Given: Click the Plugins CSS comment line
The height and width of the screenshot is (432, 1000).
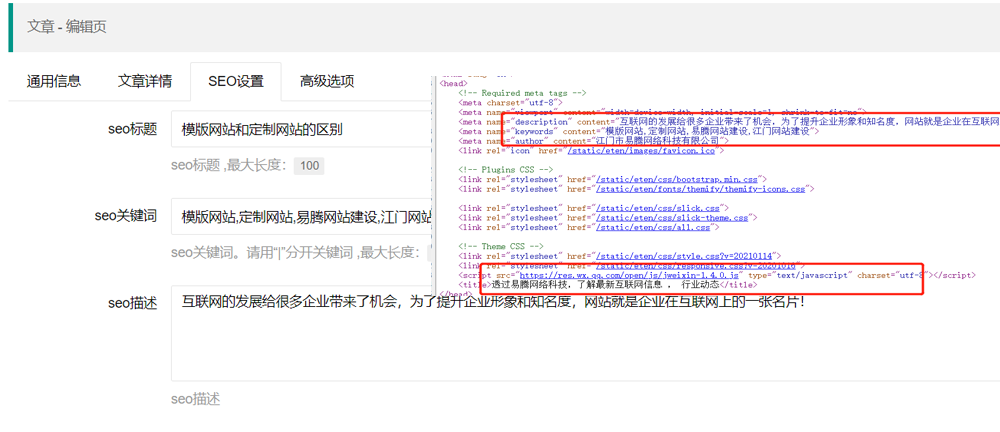Looking at the screenshot, I should point(506,170).
